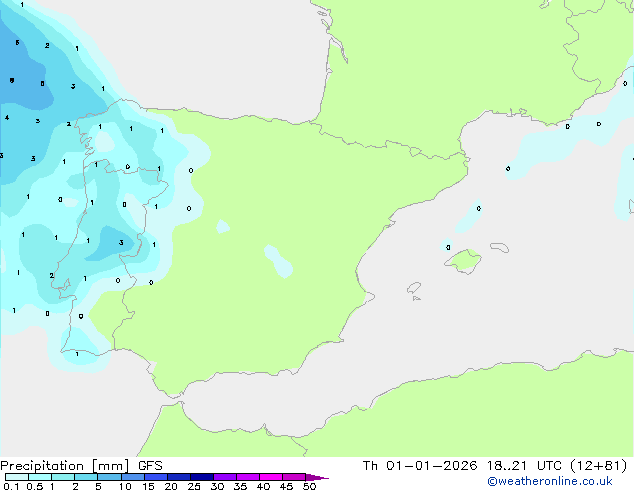Select the 25–30 mm dark blue swatch
Image resolution: width=634 pixels, height=490 pixels.
(202, 477)
